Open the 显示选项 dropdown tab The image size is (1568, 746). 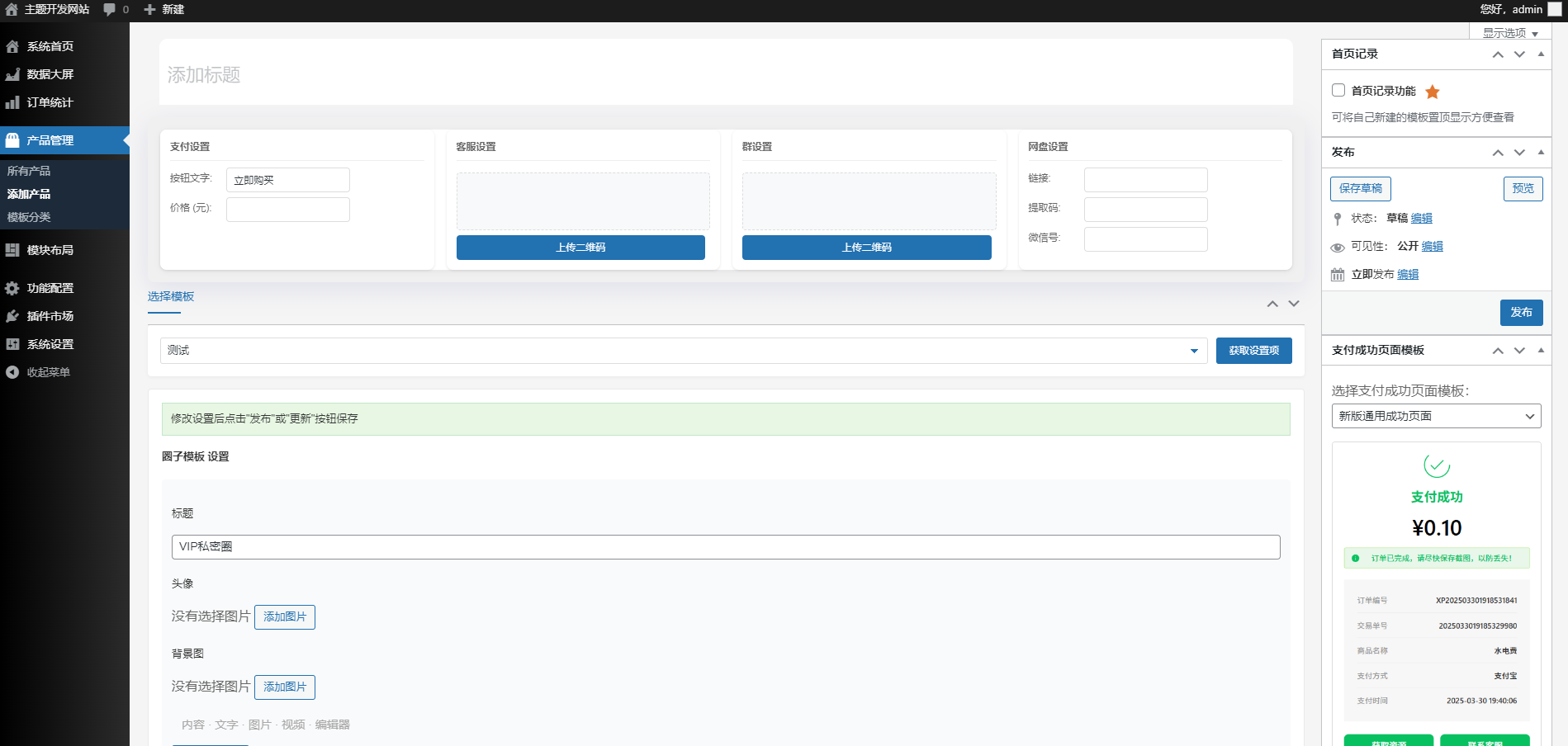[x=1510, y=33]
